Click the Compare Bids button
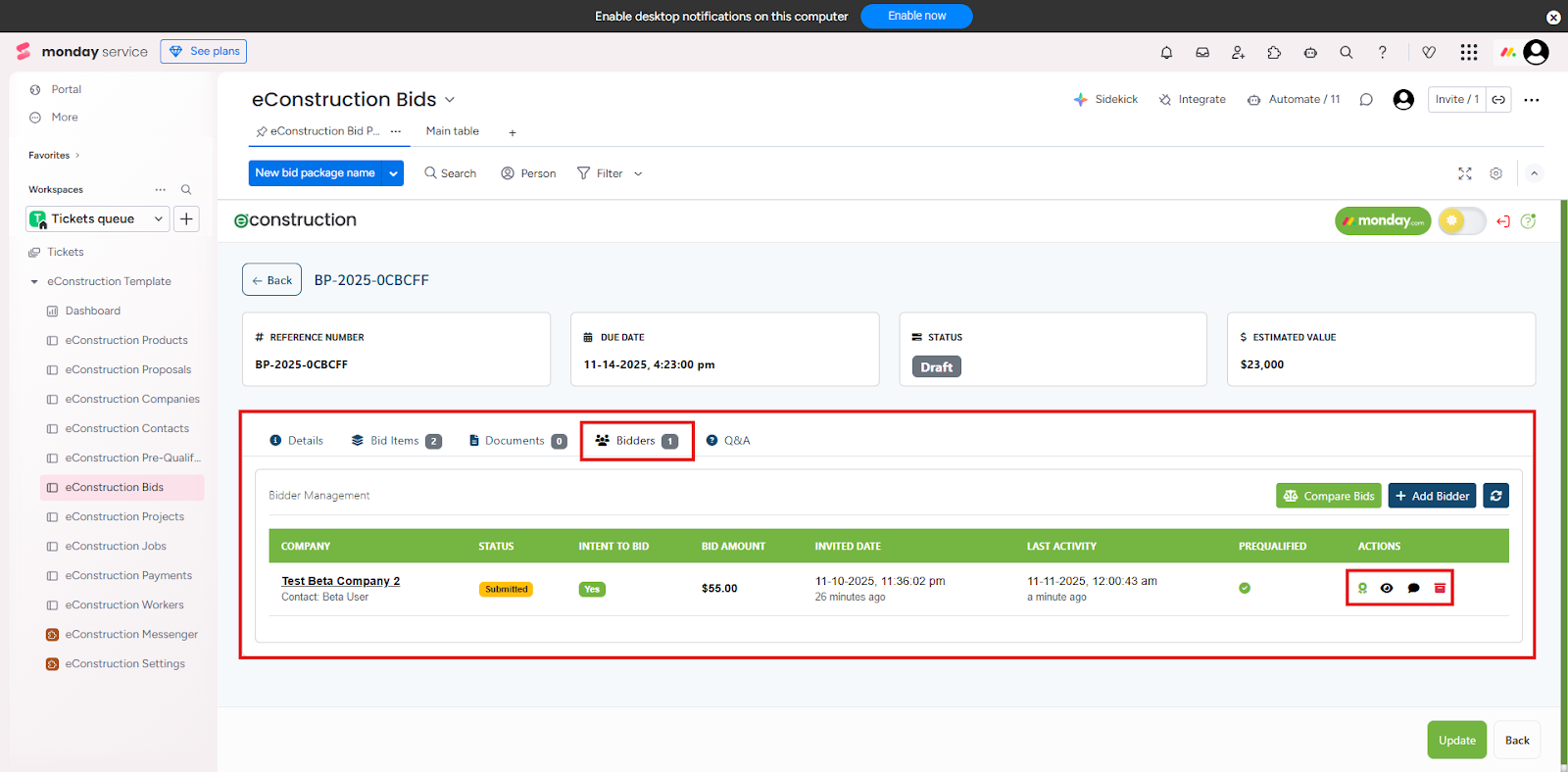 coord(1328,496)
